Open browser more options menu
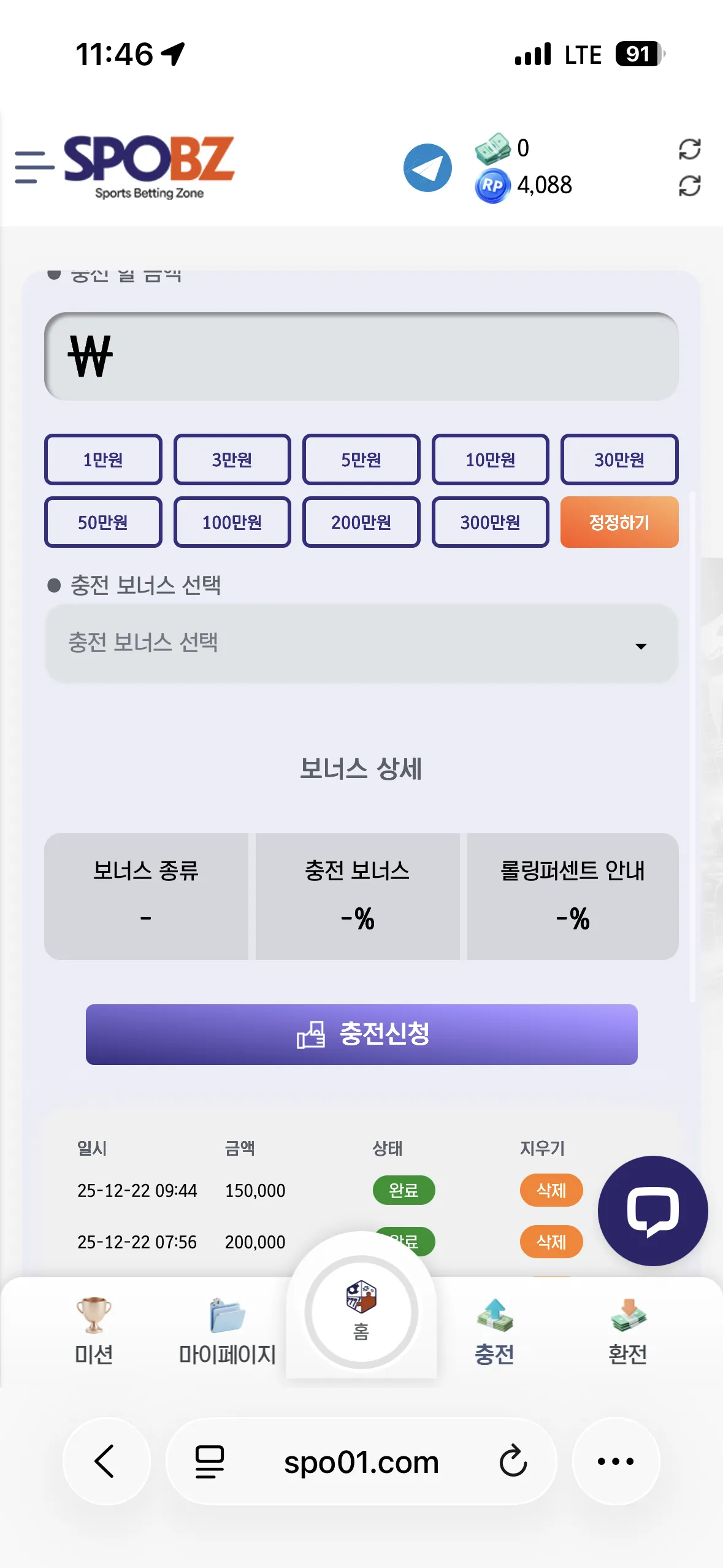723x1568 pixels. (616, 1461)
